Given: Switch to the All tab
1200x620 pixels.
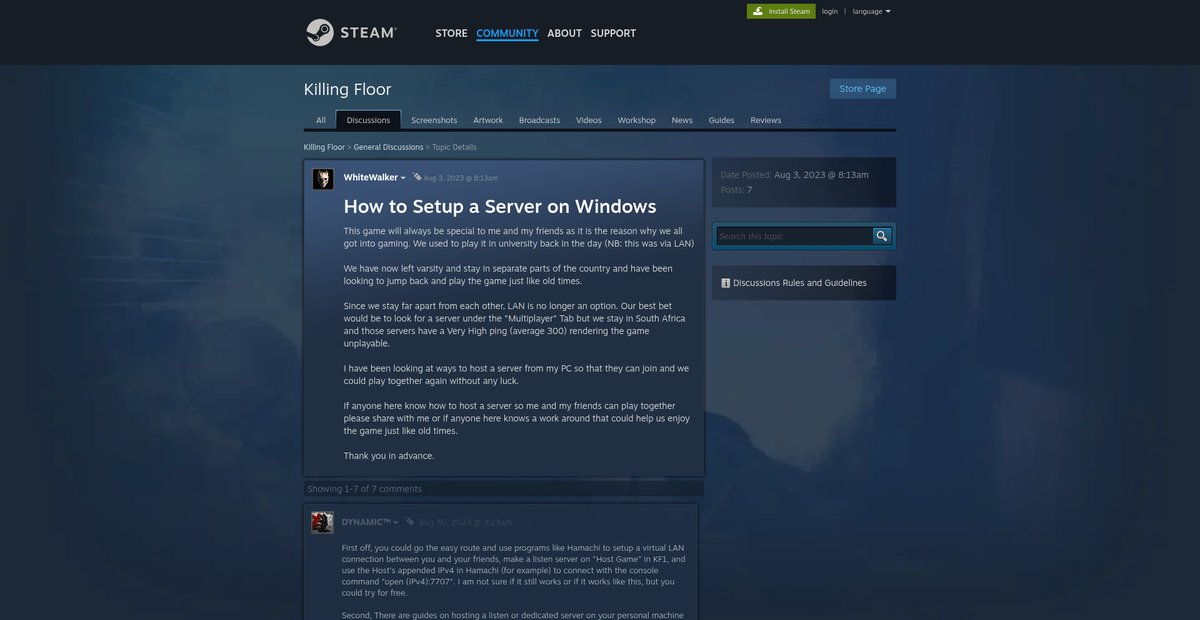Looking at the screenshot, I should (x=321, y=120).
